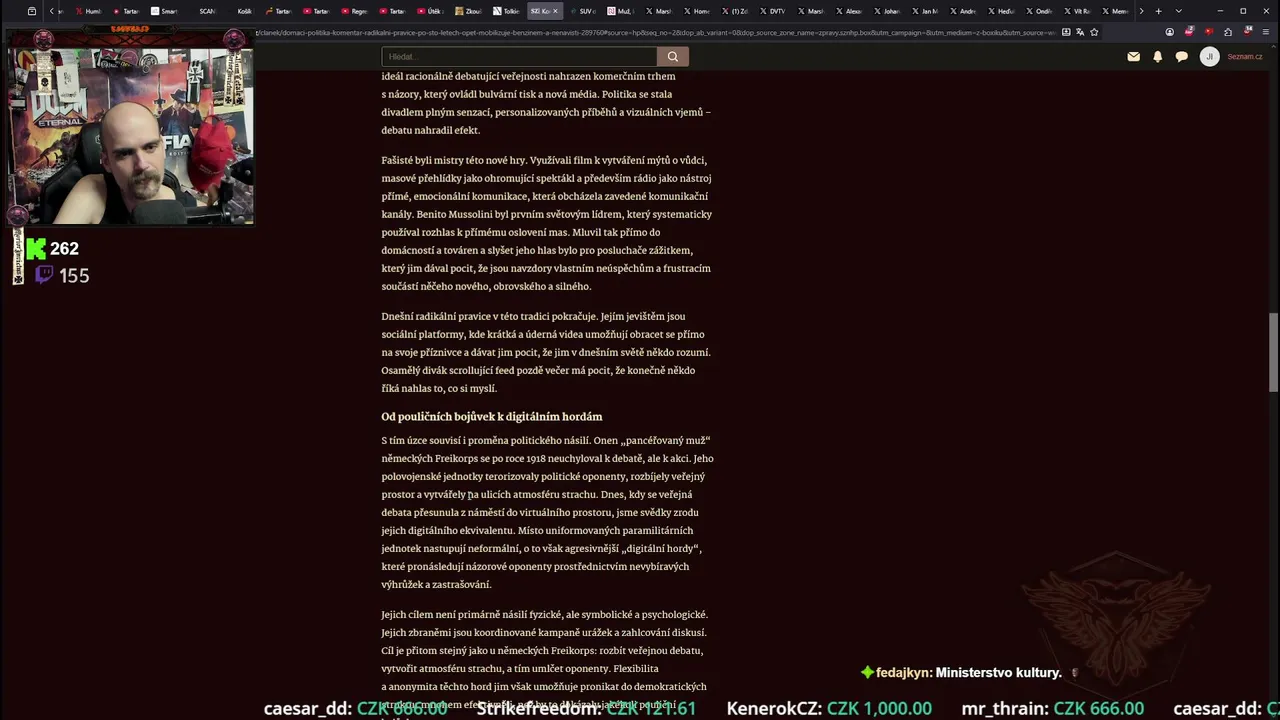Click the purple Twitch icon in the overlay

pyautogui.click(x=44, y=275)
